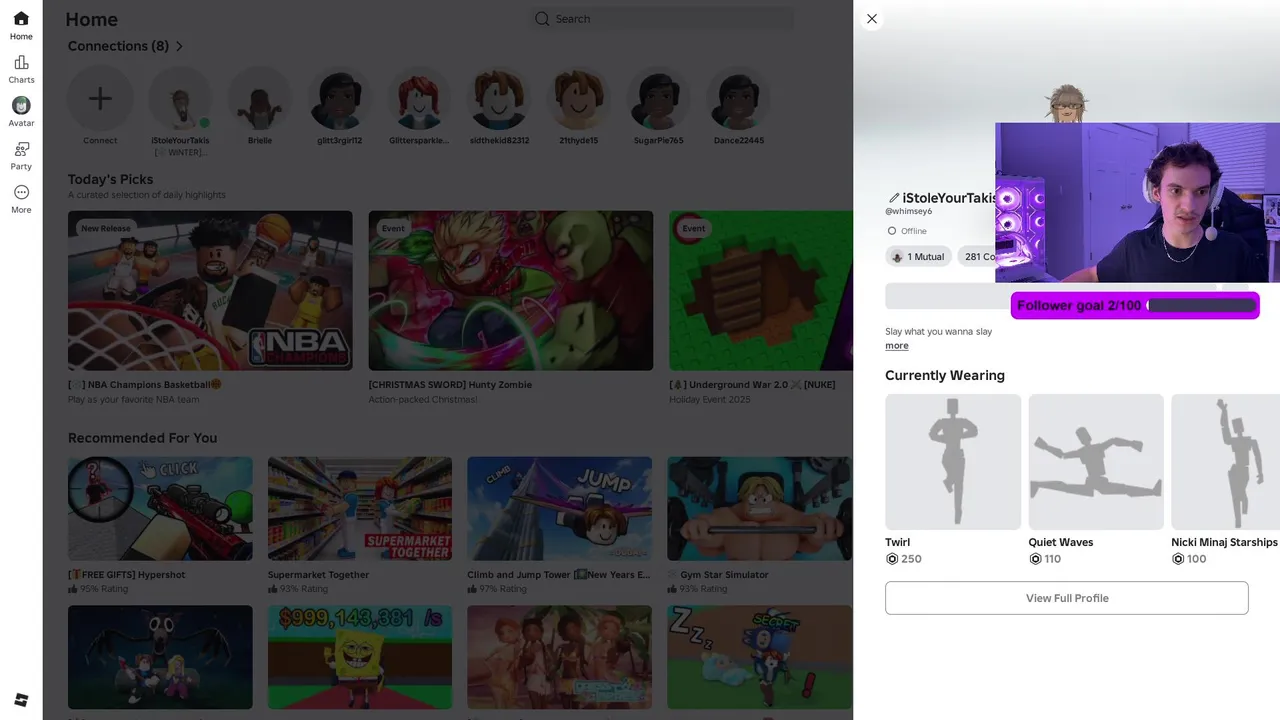Open Gym Star Simulator thumbnail
Image resolution: width=1280 pixels, height=720 pixels.
click(x=760, y=509)
